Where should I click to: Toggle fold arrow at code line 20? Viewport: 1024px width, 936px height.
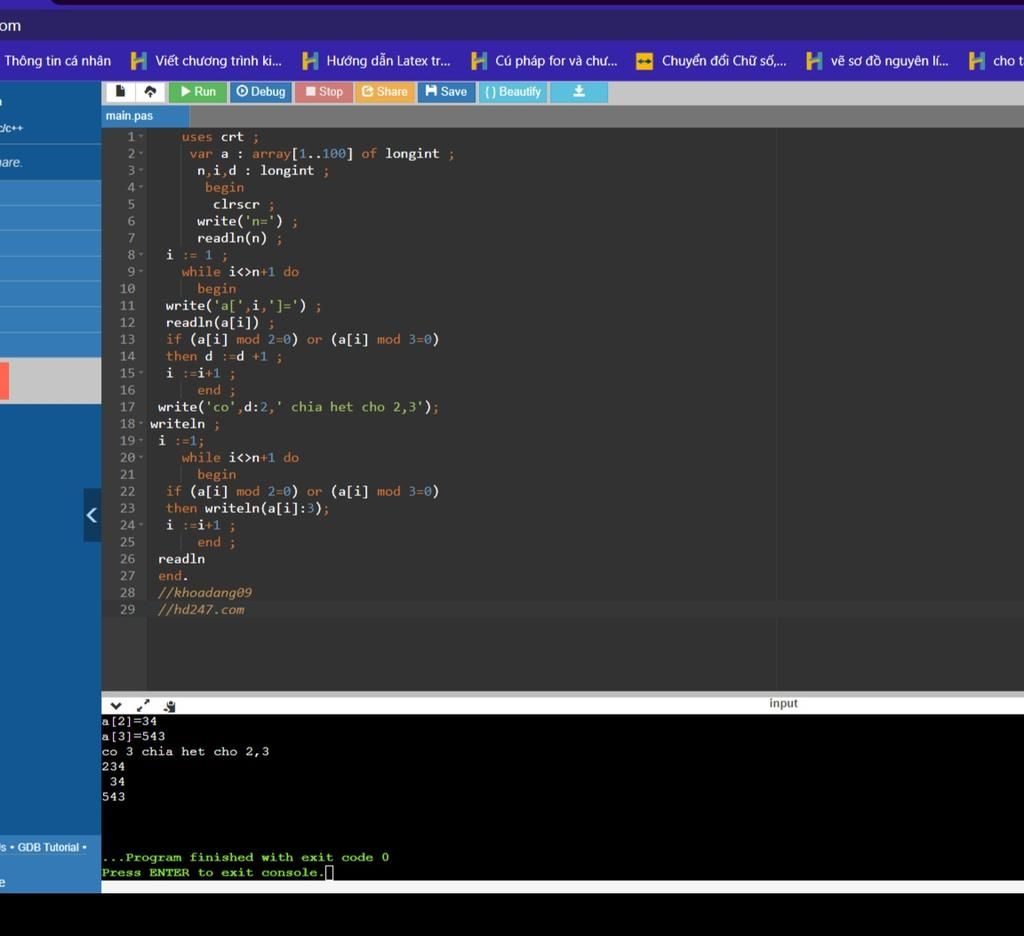[141, 457]
